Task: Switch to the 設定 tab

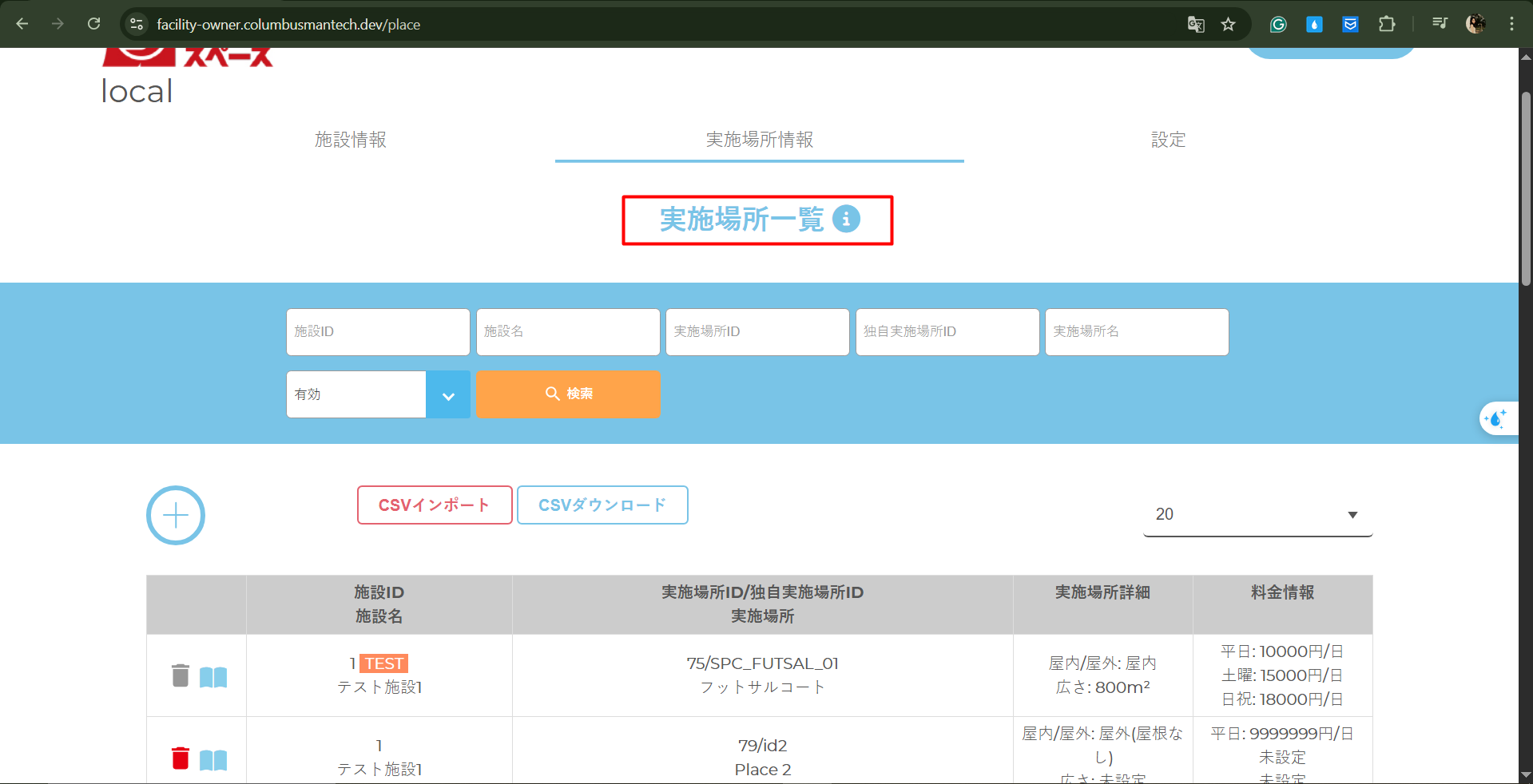Action: click(1168, 140)
